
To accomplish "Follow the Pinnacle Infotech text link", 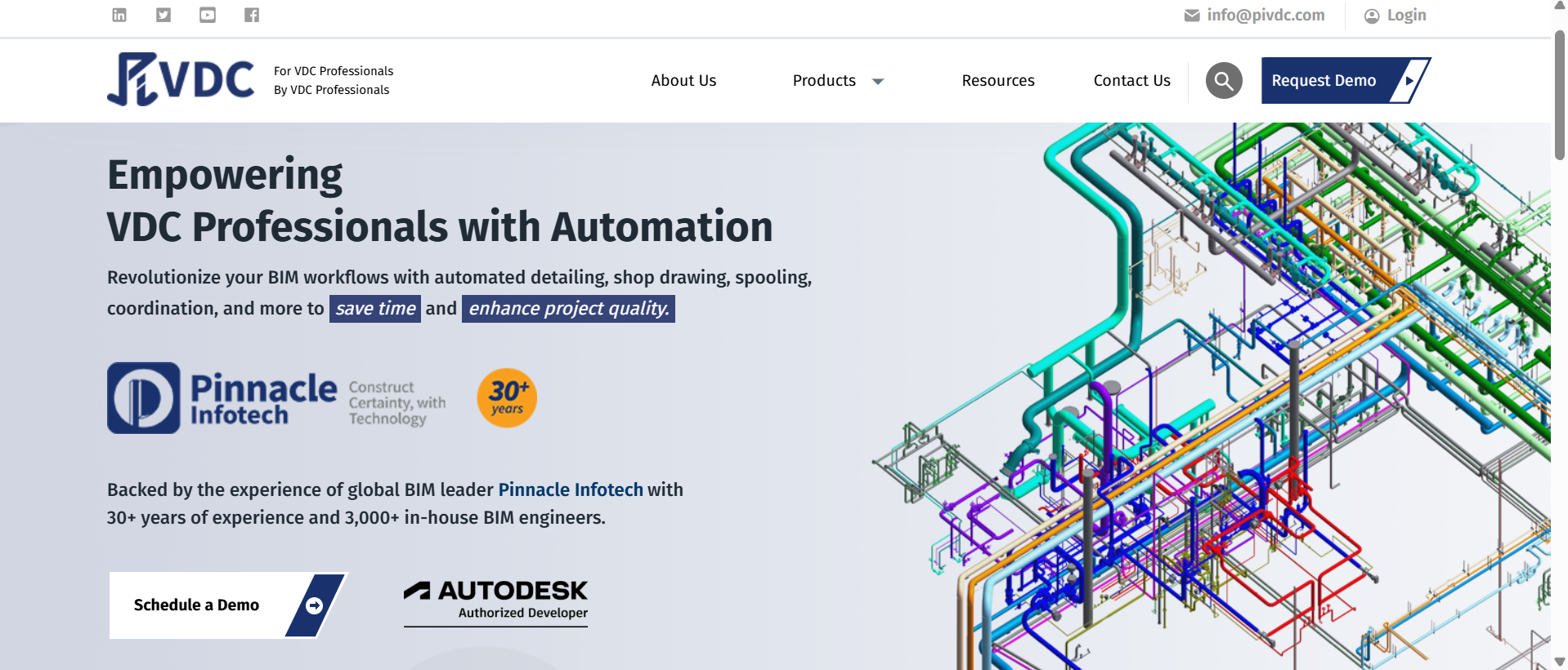I will (x=571, y=489).
